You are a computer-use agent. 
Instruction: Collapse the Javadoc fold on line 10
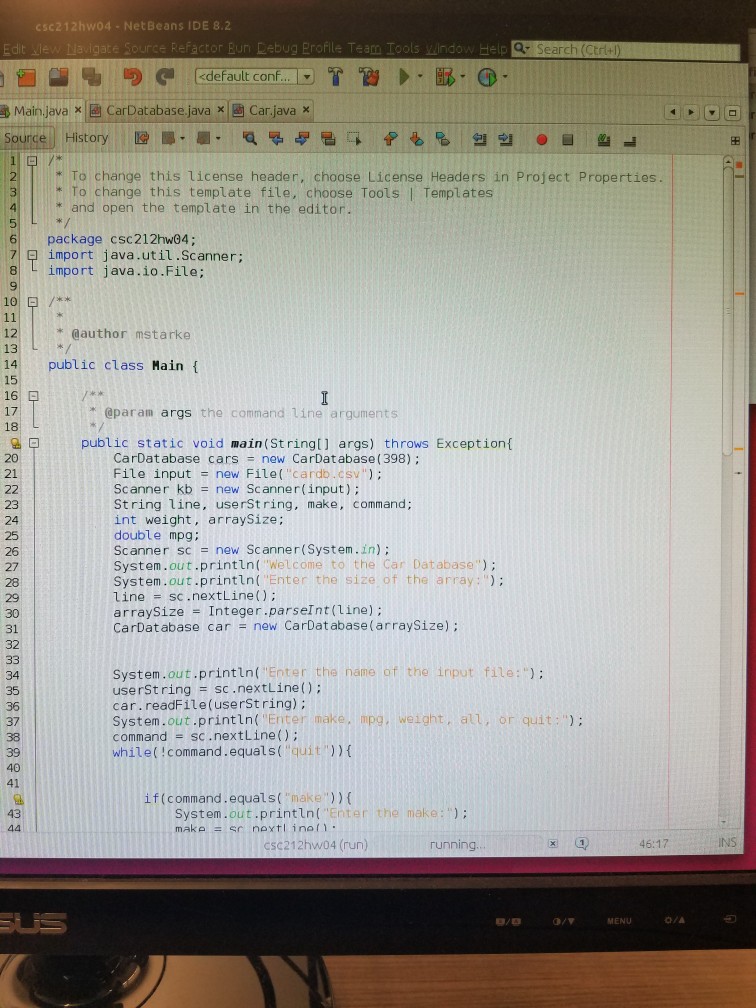pos(32,302)
